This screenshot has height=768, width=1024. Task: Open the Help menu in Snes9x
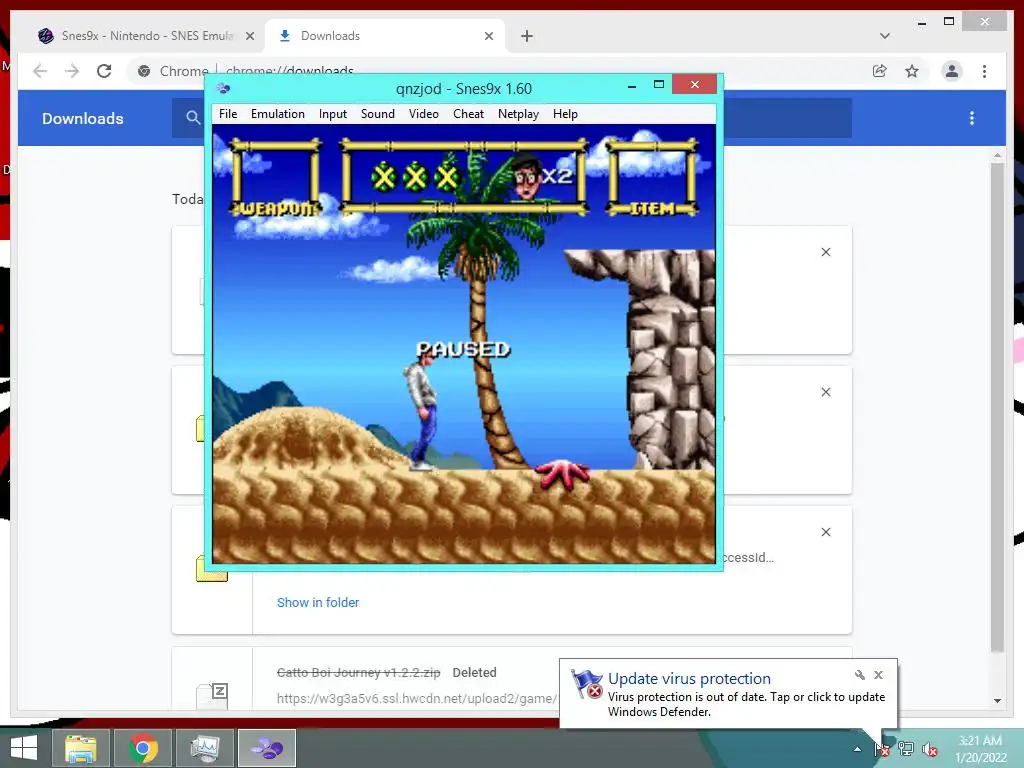[565, 114]
